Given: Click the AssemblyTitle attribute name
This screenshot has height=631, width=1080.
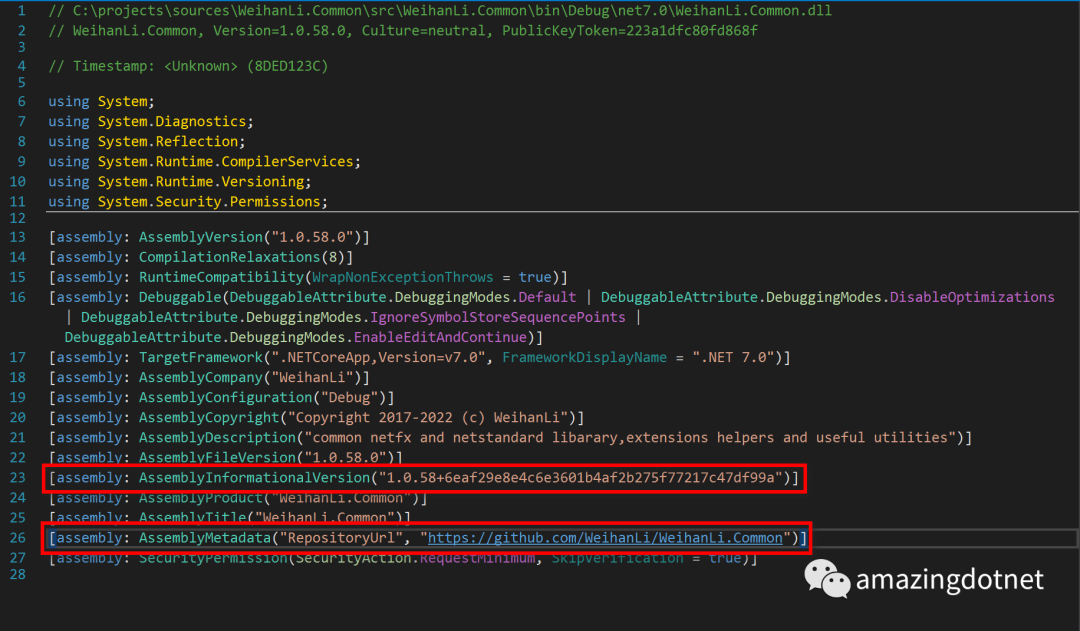Looking at the screenshot, I should pos(193,517).
